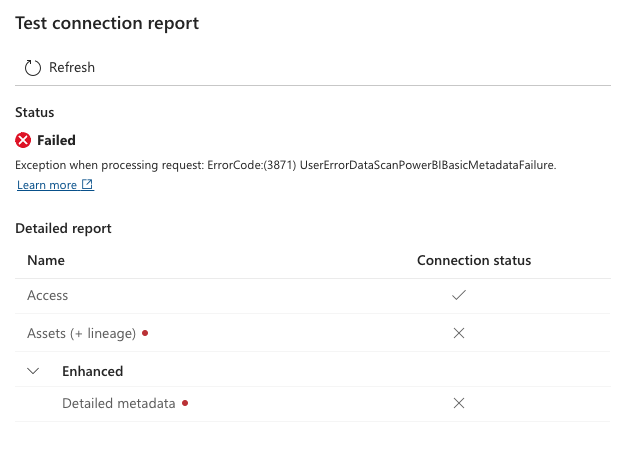Image resolution: width=619 pixels, height=458 pixels.
Task: Click the X status icon for Detailed metadata
Action: click(459, 403)
